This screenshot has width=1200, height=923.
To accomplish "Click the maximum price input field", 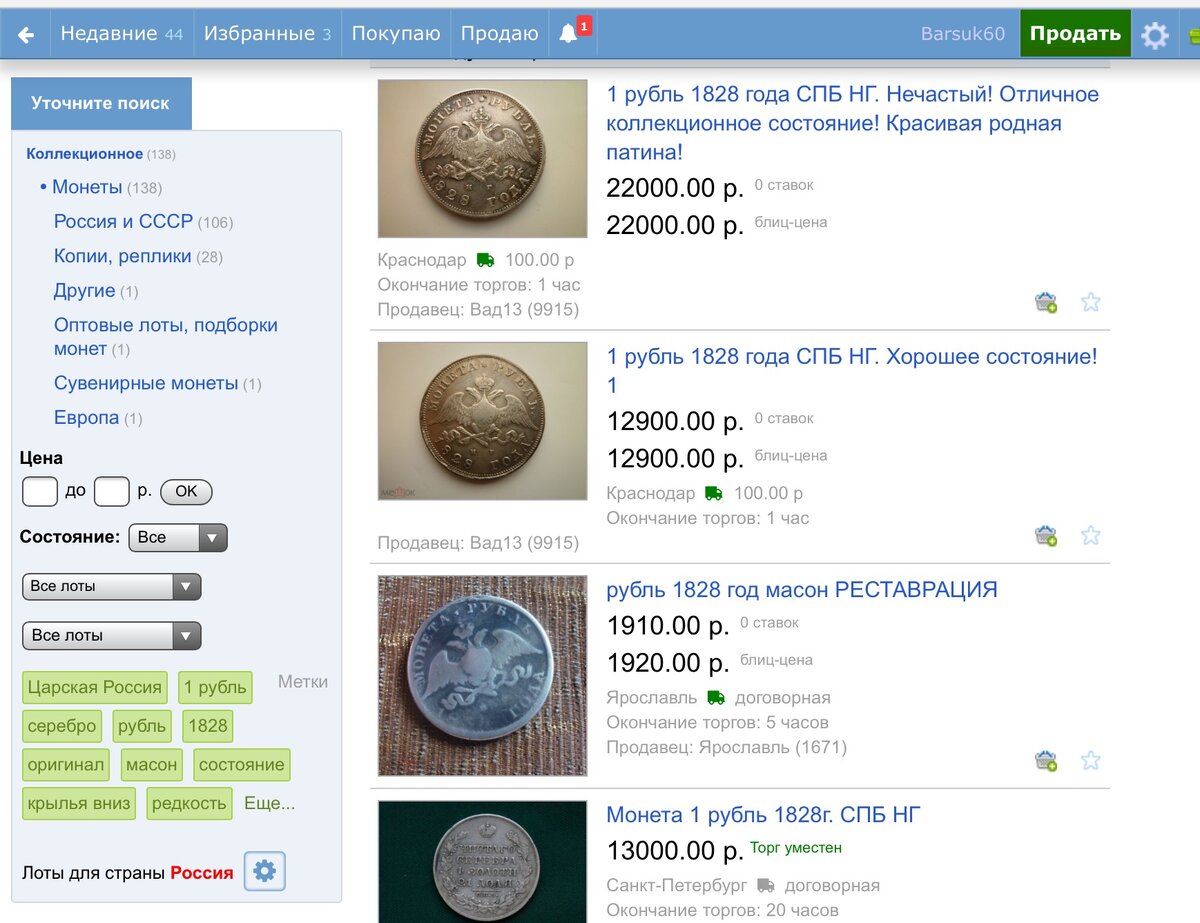I will [112, 491].
